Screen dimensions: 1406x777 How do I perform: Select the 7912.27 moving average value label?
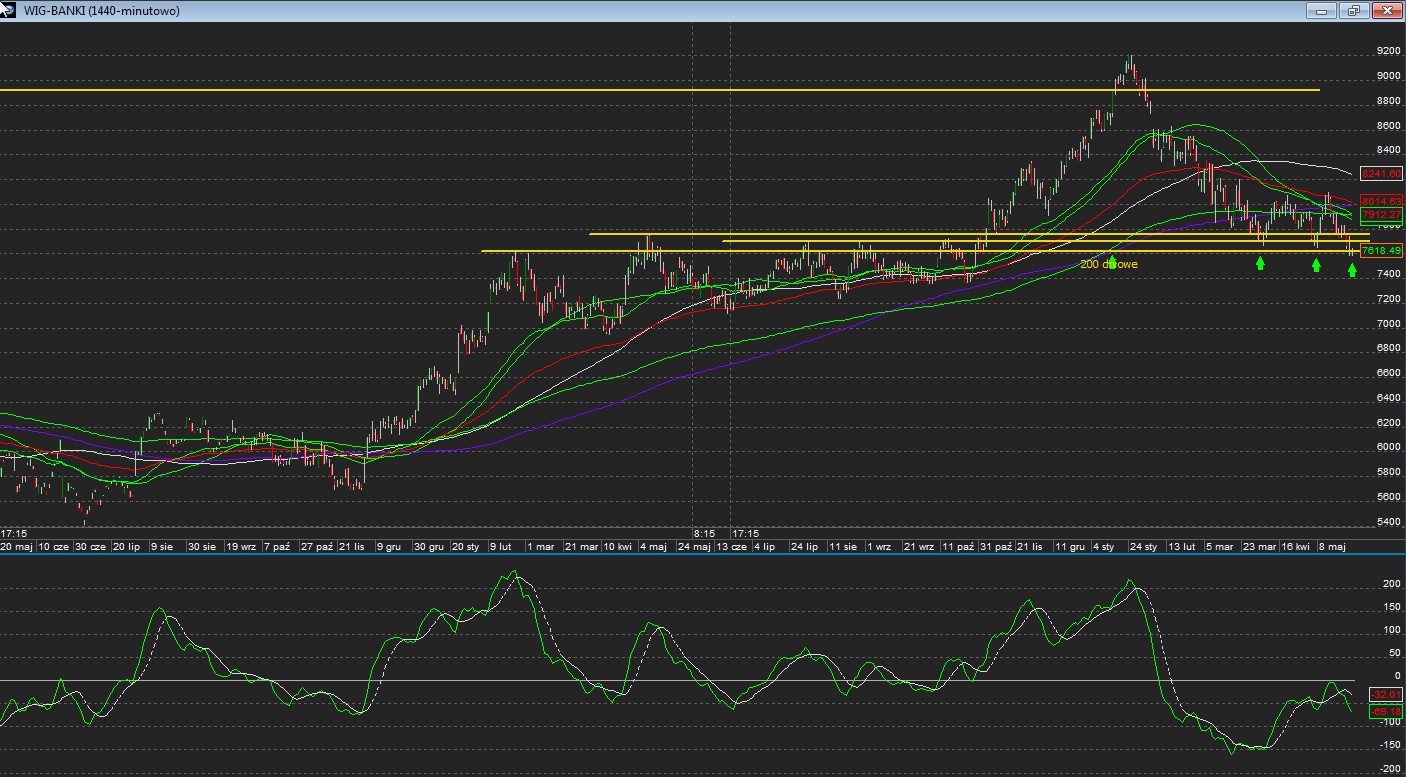[x=1381, y=214]
